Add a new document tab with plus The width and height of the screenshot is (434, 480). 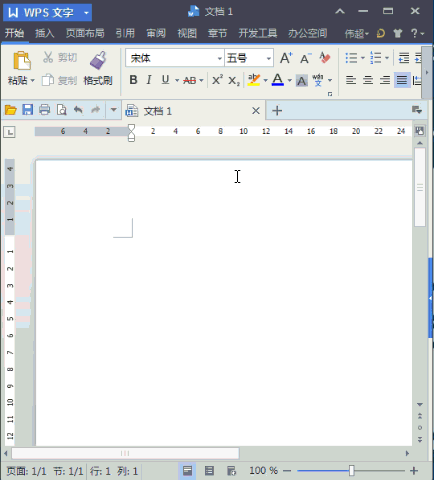pyautogui.click(x=277, y=110)
